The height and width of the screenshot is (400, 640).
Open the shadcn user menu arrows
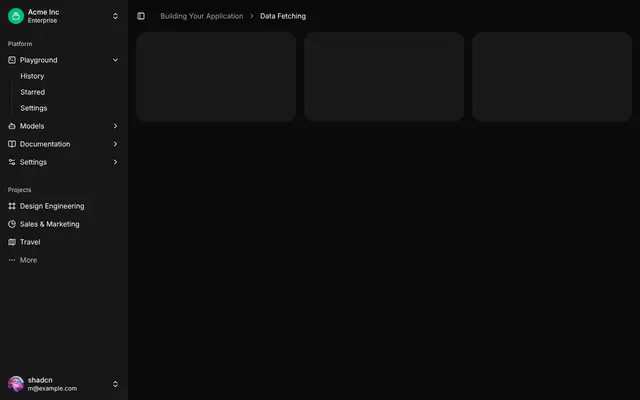(x=116, y=384)
